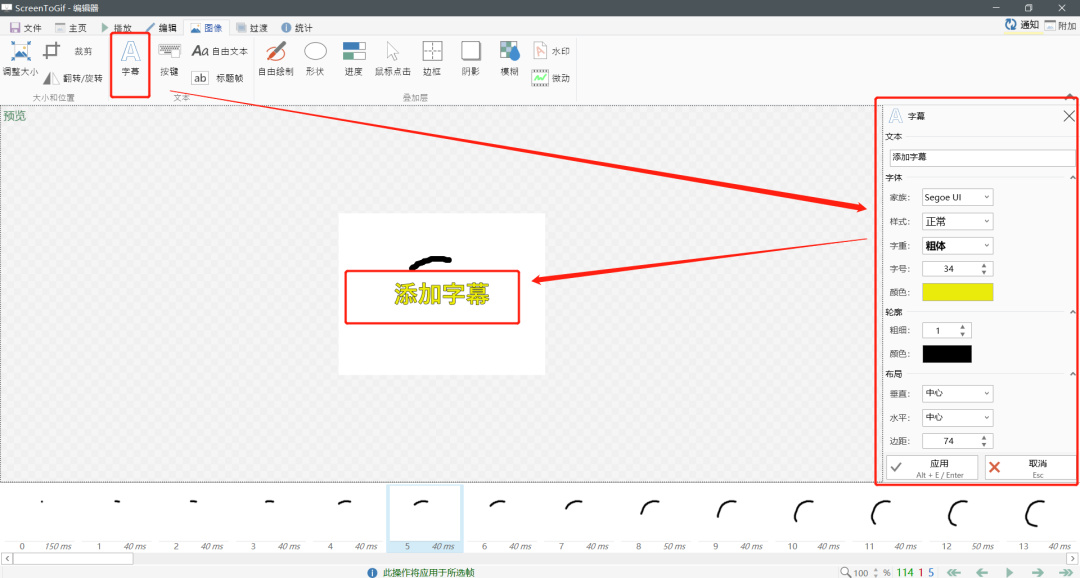Click the caption text input field

982,157
